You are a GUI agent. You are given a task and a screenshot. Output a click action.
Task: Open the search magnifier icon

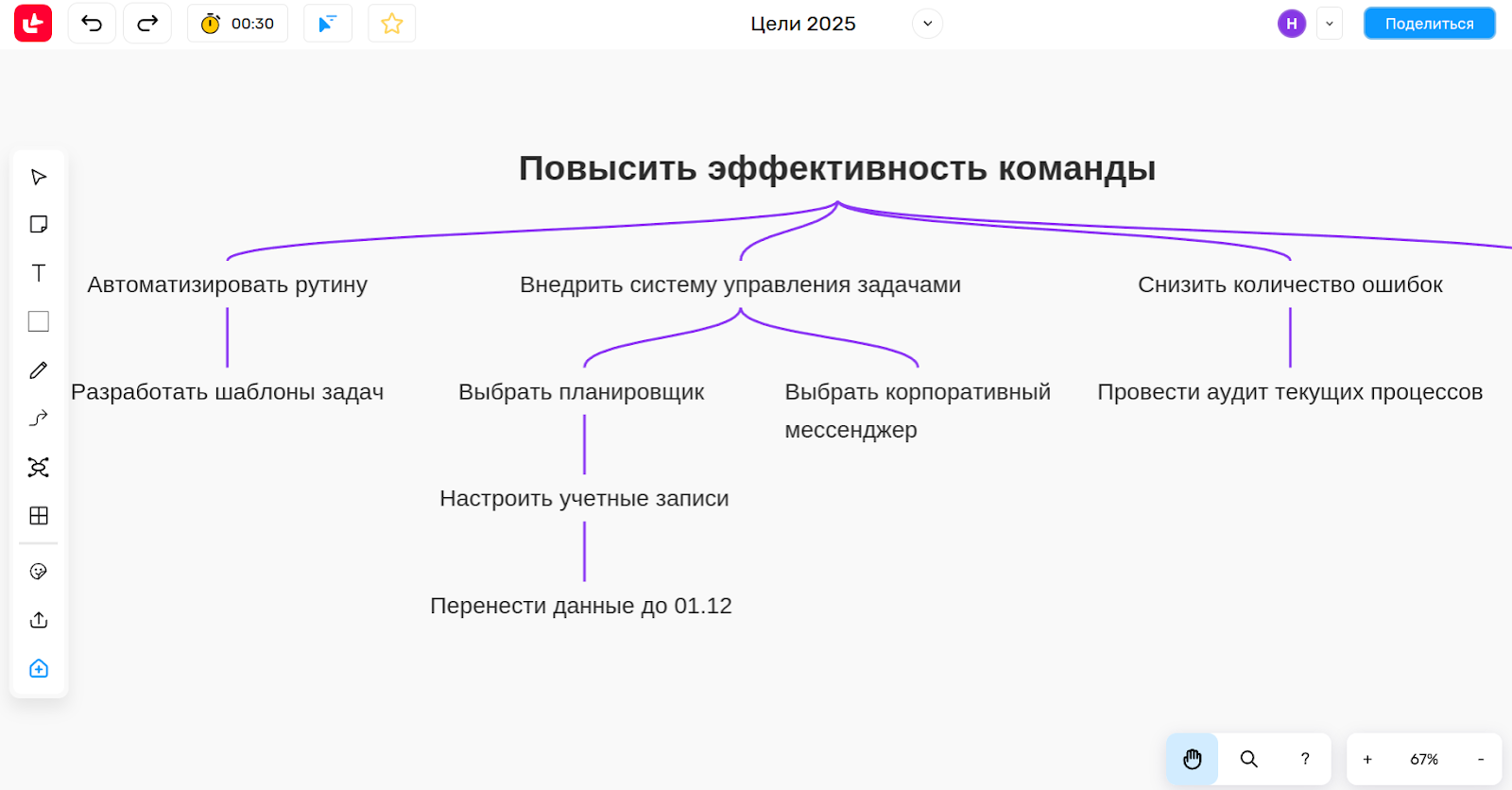[1248, 759]
